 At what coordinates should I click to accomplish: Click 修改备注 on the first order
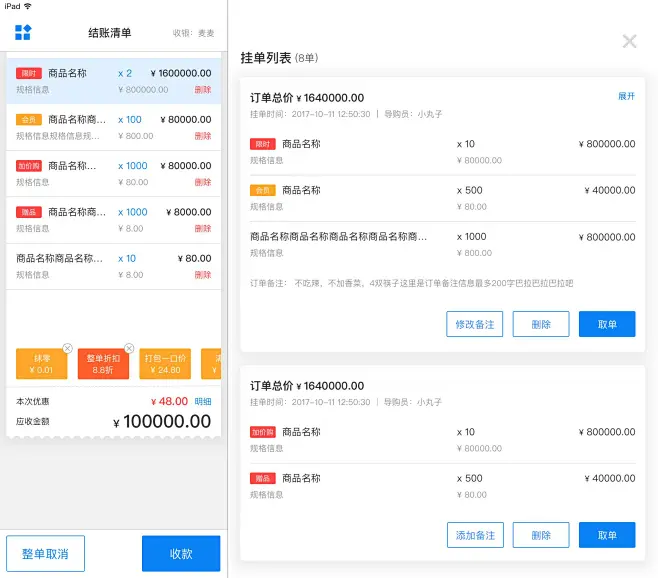click(x=475, y=324)
